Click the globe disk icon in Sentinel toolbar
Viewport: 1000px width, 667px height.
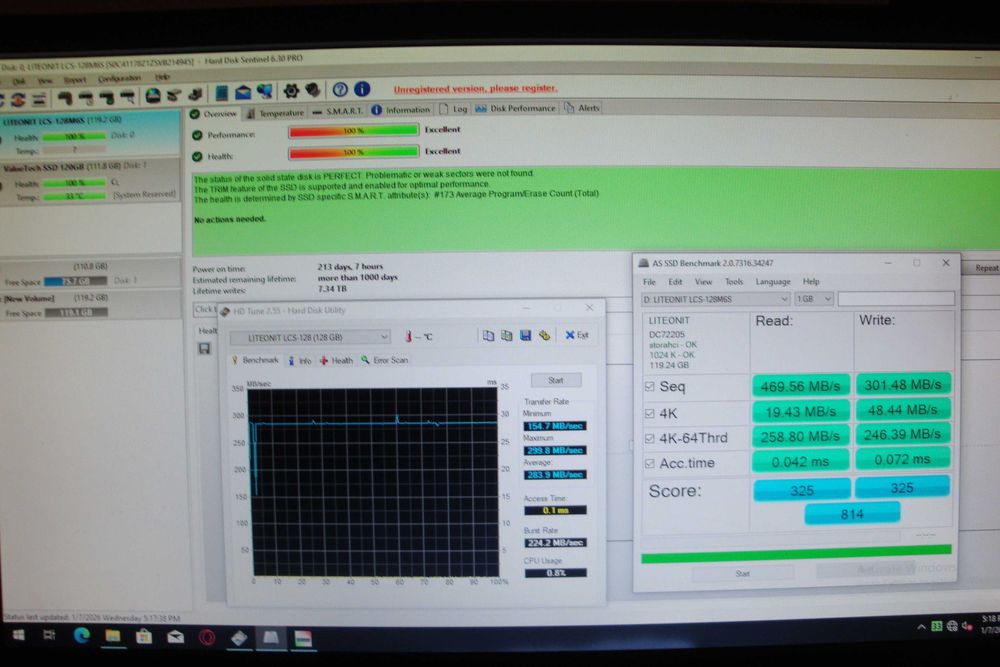(x=153, y=96)
